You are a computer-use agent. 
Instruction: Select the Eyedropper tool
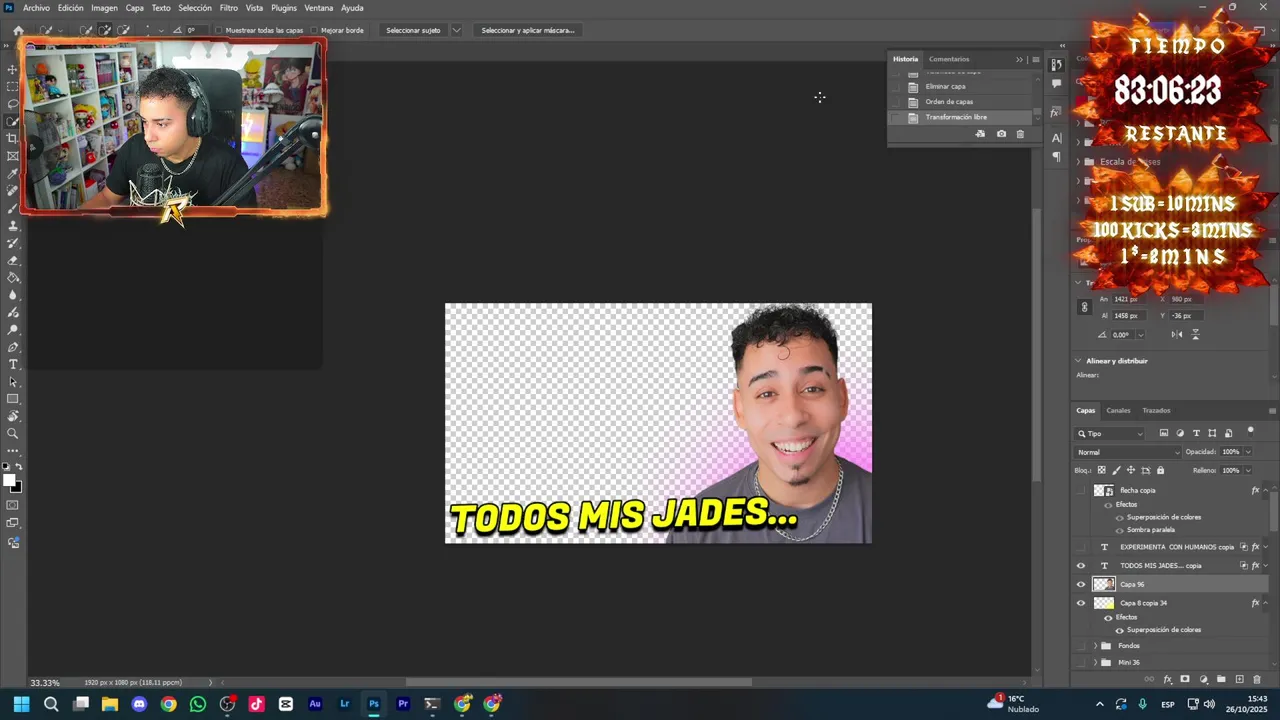tap(13, 174)
